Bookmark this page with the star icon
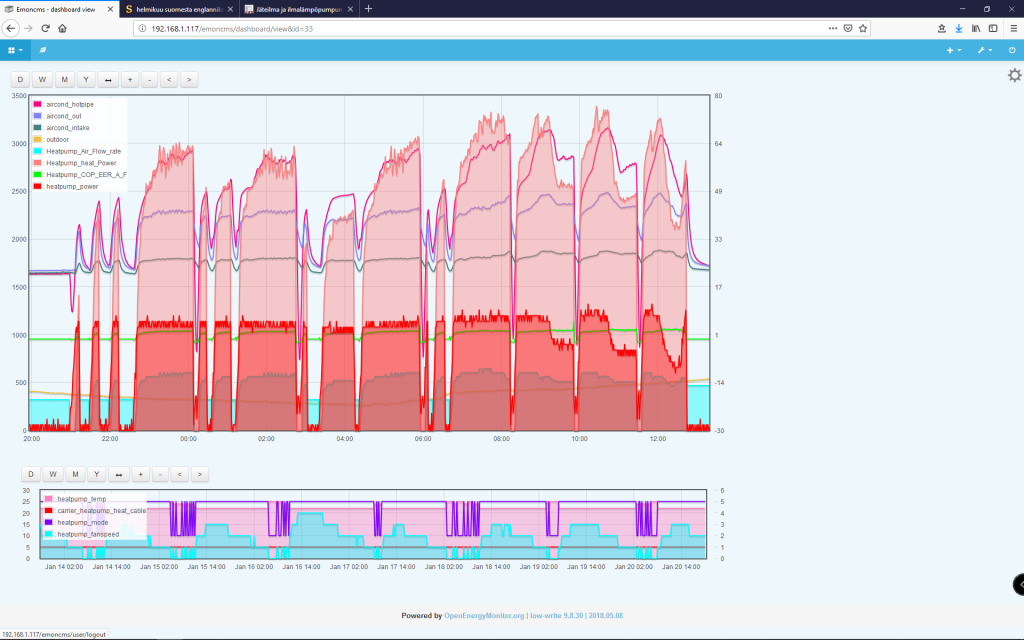Screen dimensions: 1024x640 tap(862, 28)
